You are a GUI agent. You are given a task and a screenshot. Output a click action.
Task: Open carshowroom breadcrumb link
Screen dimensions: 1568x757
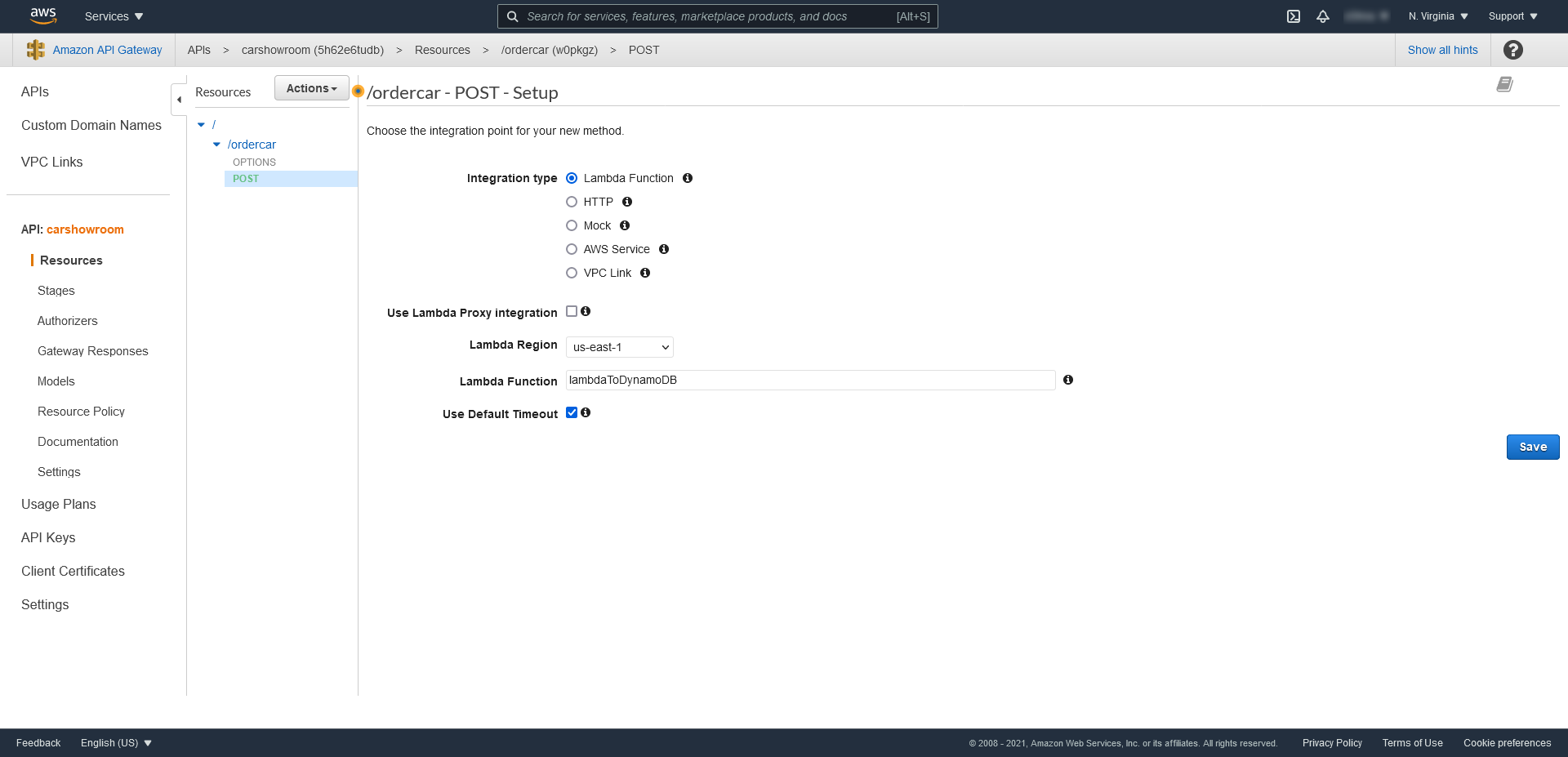pyautogui.click(x=313, y=50)
